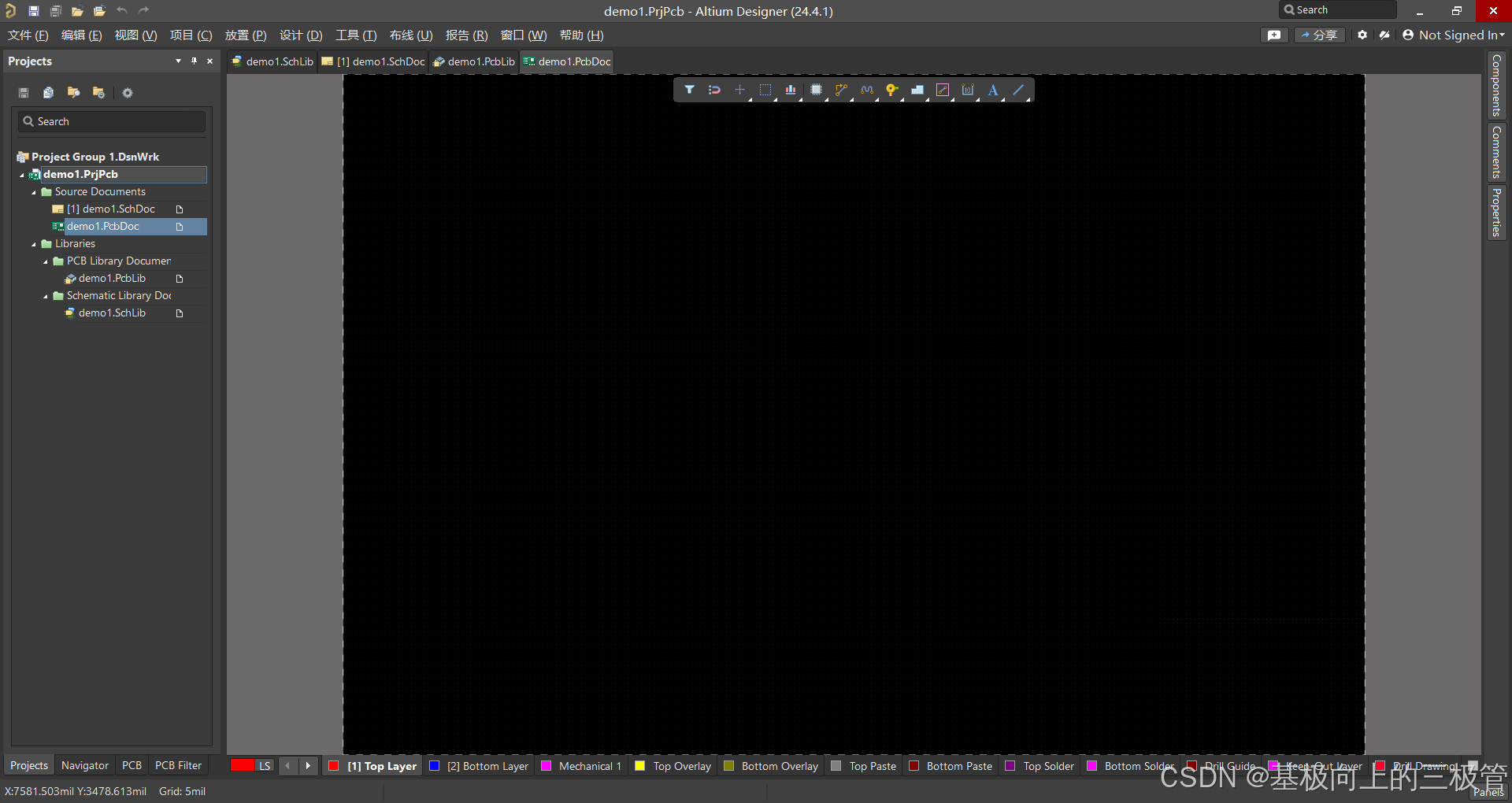Viewport: 1512px width, 803px height.
Task: Select the dashed rectangle selection tool
Action: pos(765,90)
